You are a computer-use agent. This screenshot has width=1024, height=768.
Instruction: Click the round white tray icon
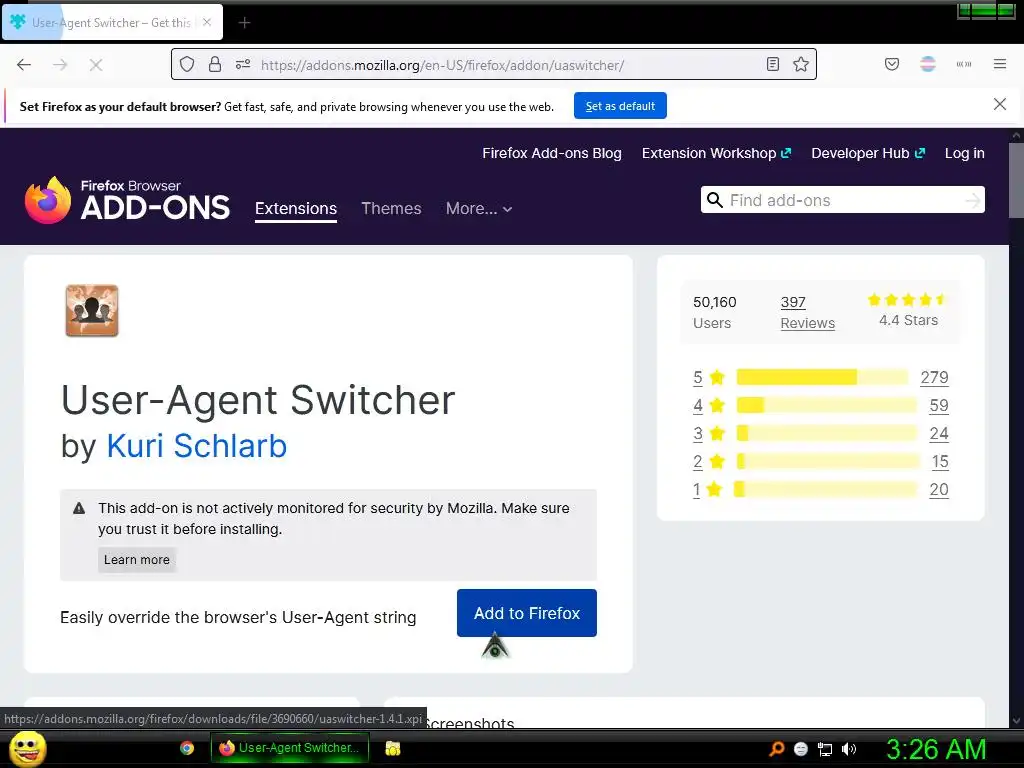pos(801,749)
